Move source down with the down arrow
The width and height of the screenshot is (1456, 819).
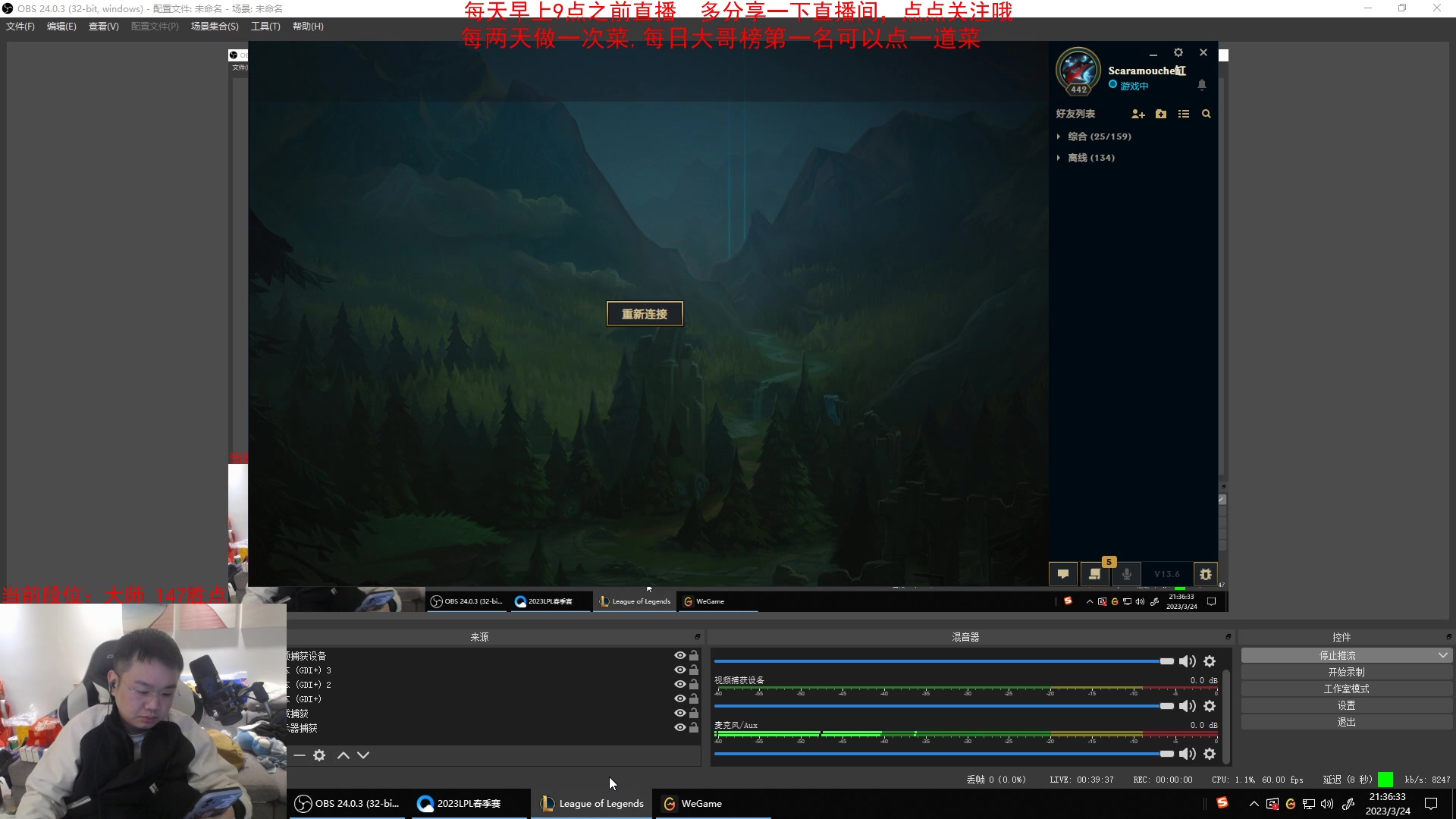[x=363, y=755]
